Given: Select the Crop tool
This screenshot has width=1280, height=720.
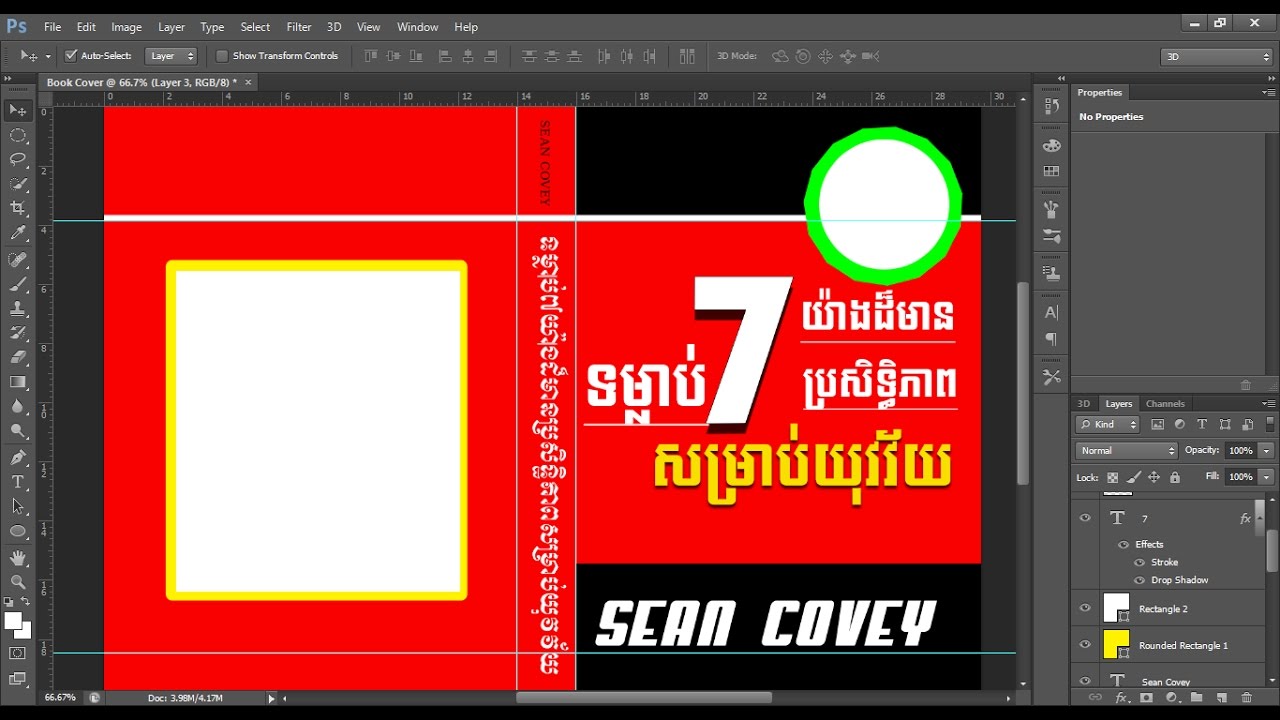Looking at the screenshot, I should click(x=18, y=208).
